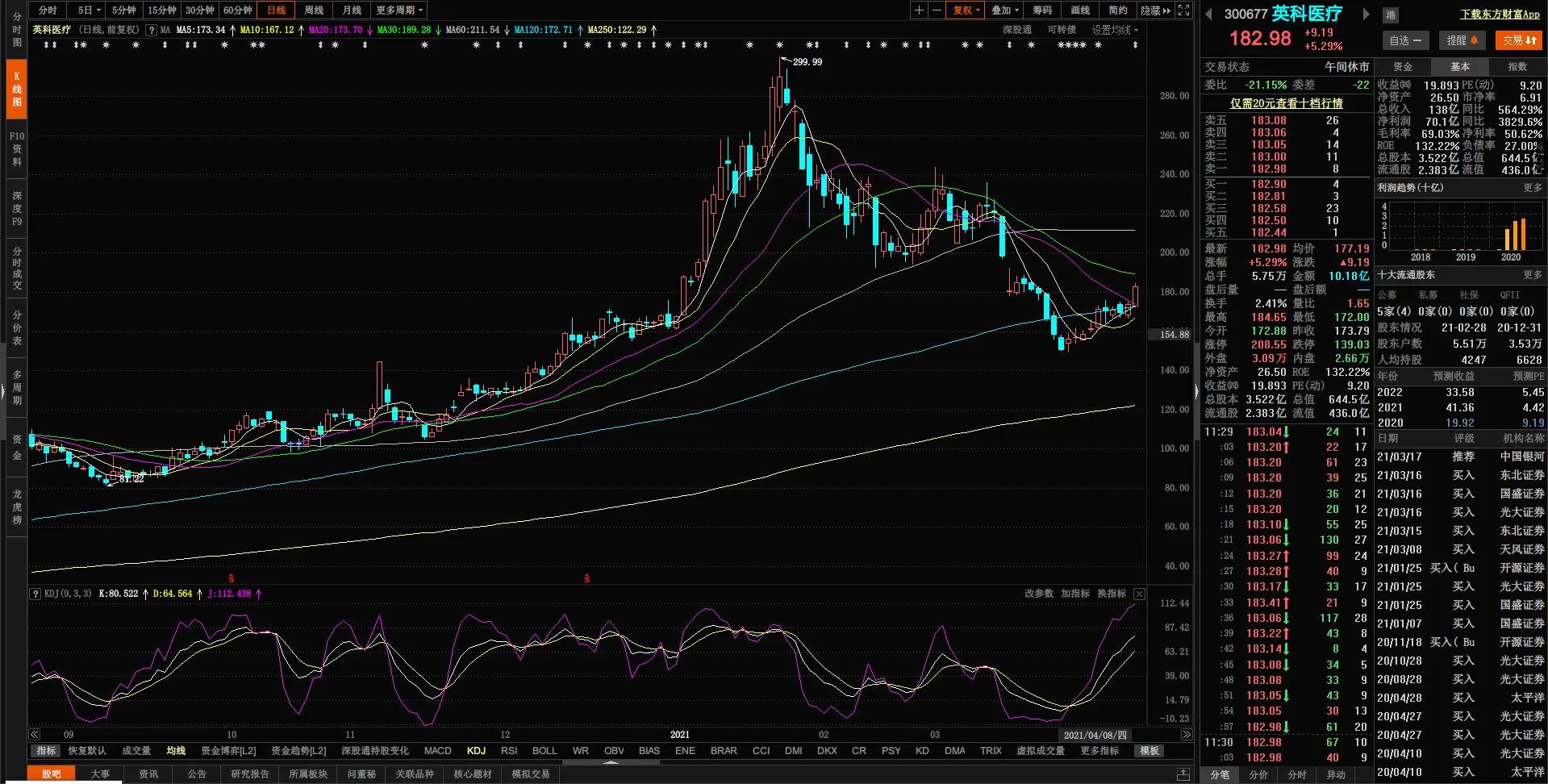
Task: Toggle 简约 simple mode
Action: click(1118, 10)
